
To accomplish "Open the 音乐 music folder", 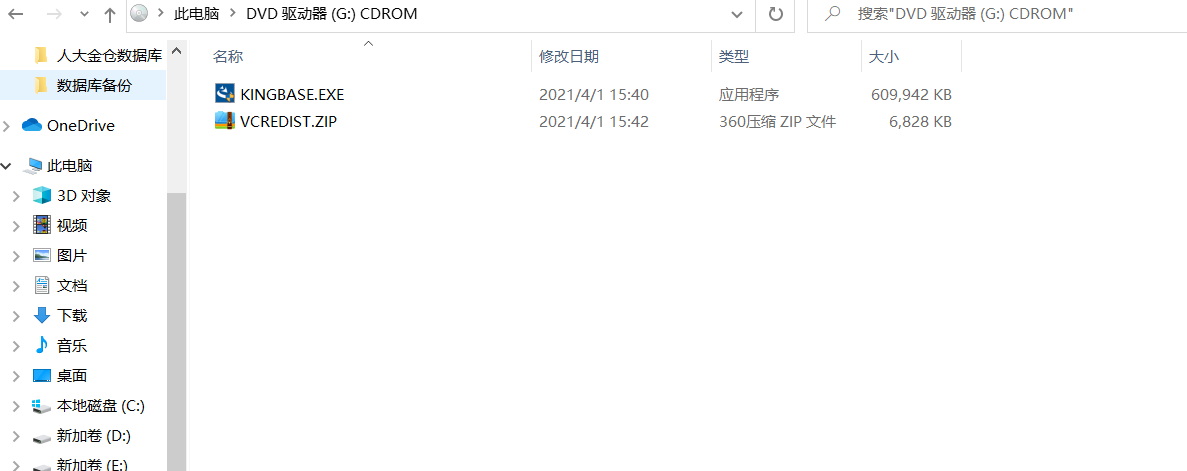I will (x=72, y=346).
